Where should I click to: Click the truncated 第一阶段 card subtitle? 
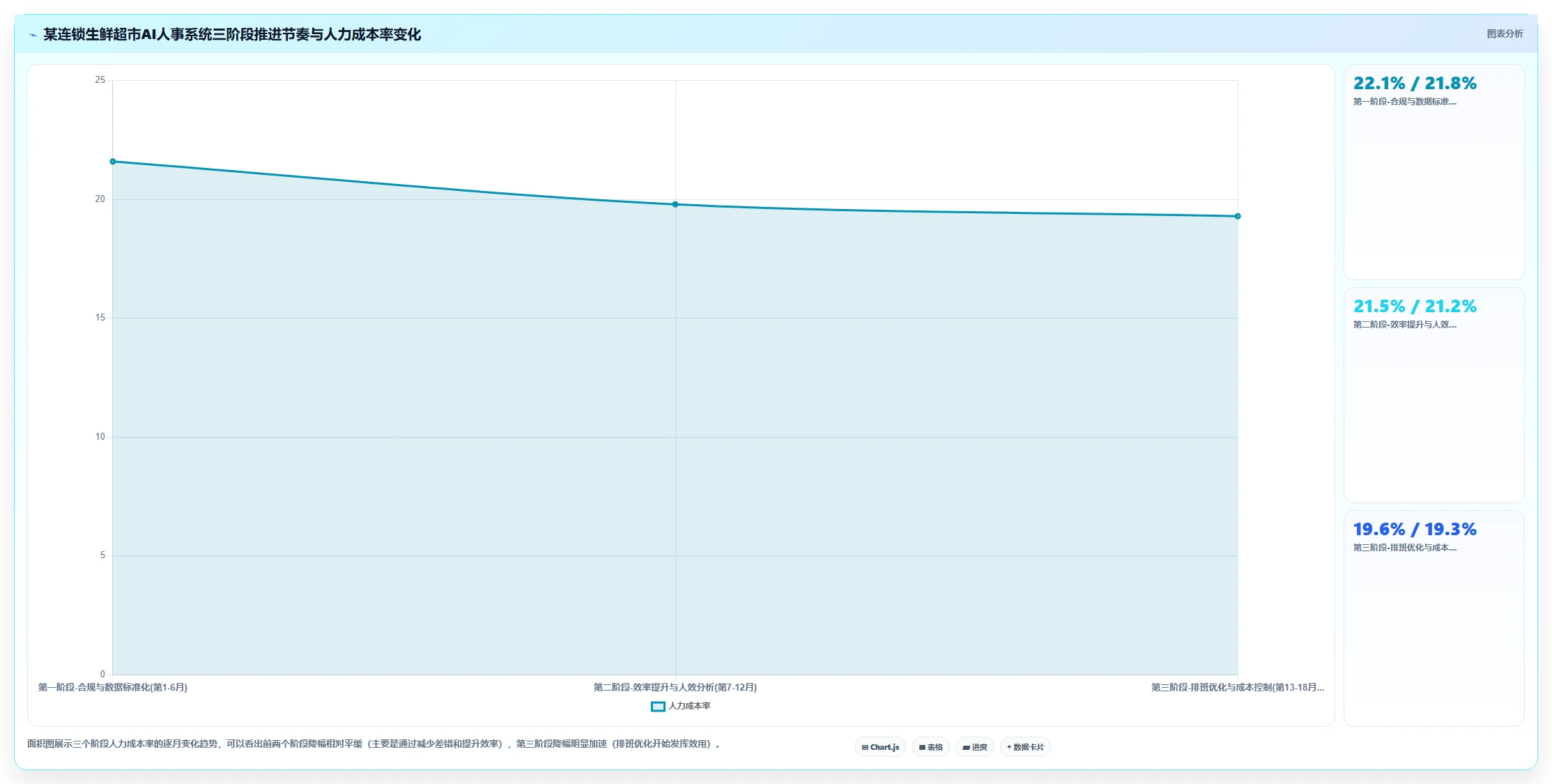click(x=1404, y=102)
